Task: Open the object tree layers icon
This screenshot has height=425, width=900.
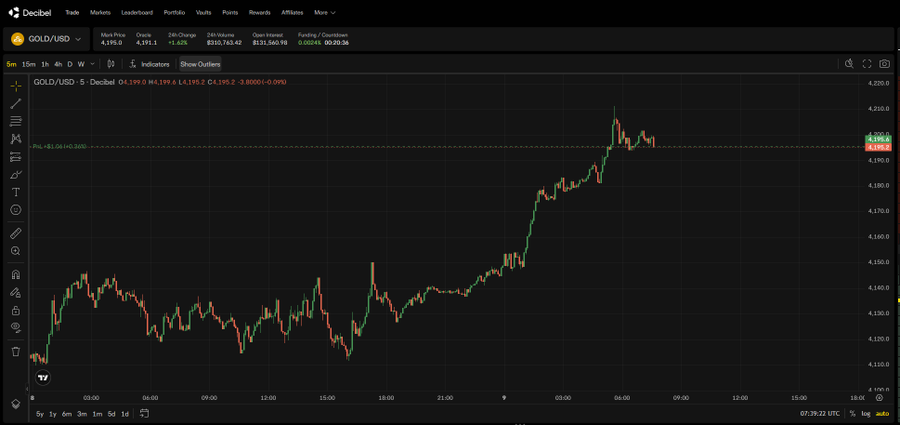Action: pos(15,403)
